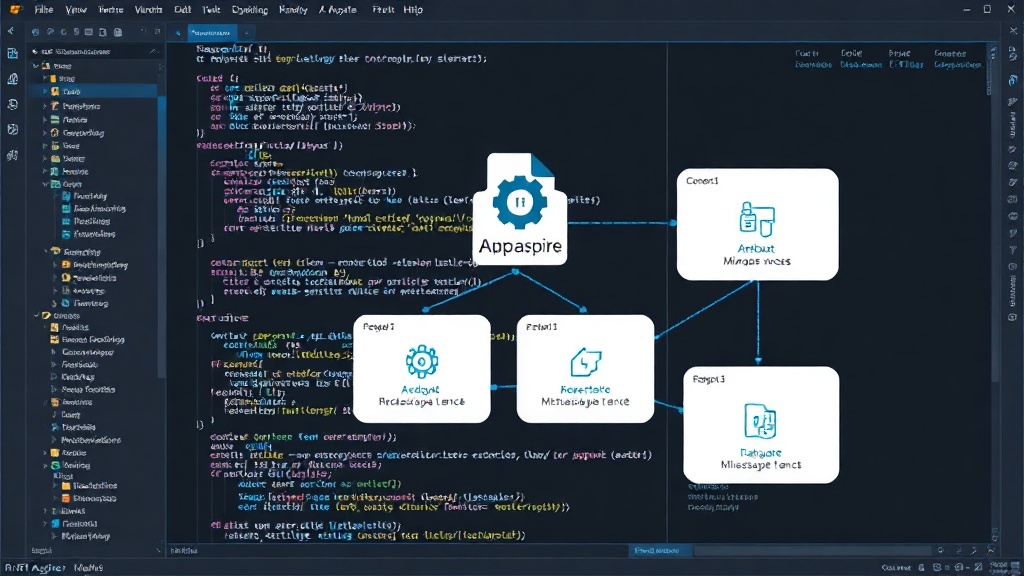The height and width of the screenshot is (576, 1024).
Task: Click the RNfI Agjre status bar item
Action: pyautogui.click(x=34, y=568)
